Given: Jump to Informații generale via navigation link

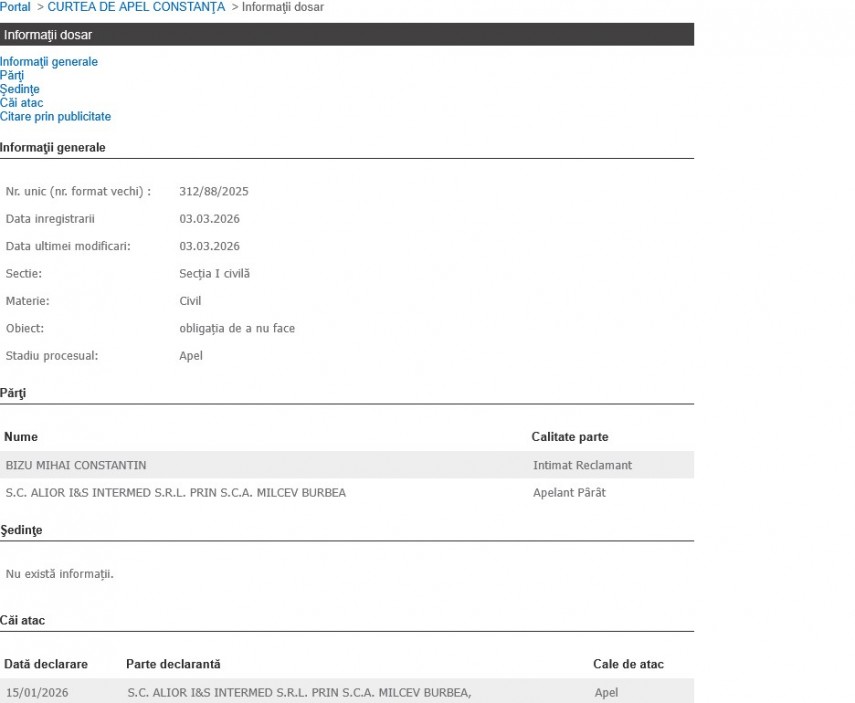Looking at the screenshot, I should point(49,62).
